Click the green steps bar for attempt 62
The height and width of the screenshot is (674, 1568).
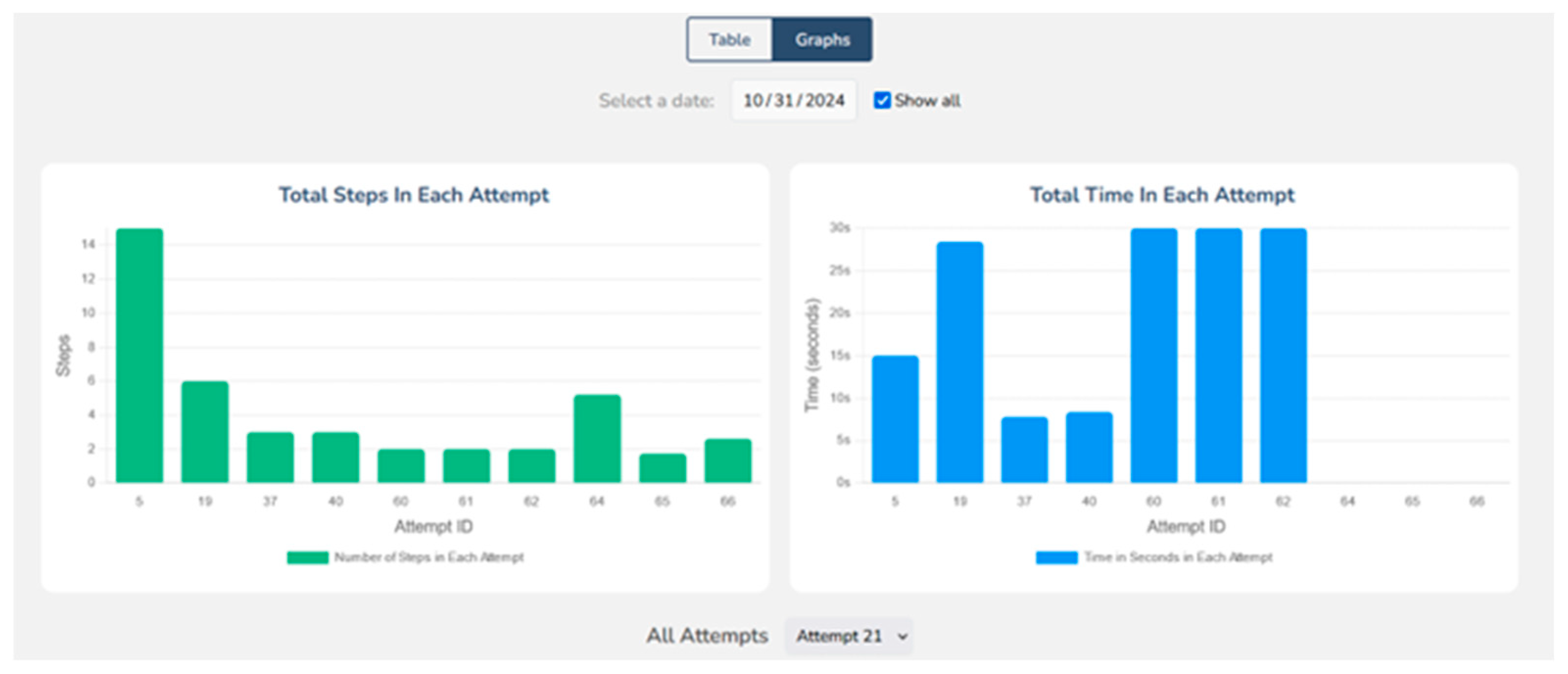532,466
